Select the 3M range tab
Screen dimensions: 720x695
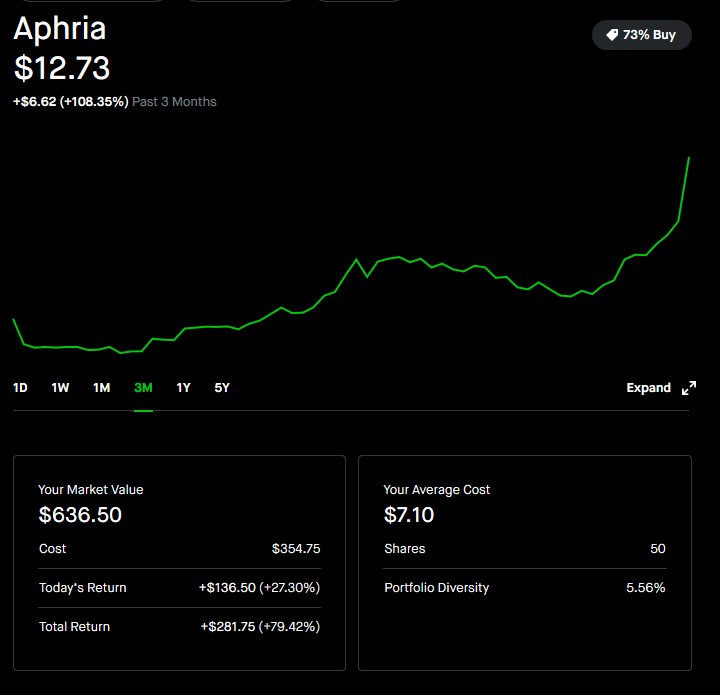(143, 388)
